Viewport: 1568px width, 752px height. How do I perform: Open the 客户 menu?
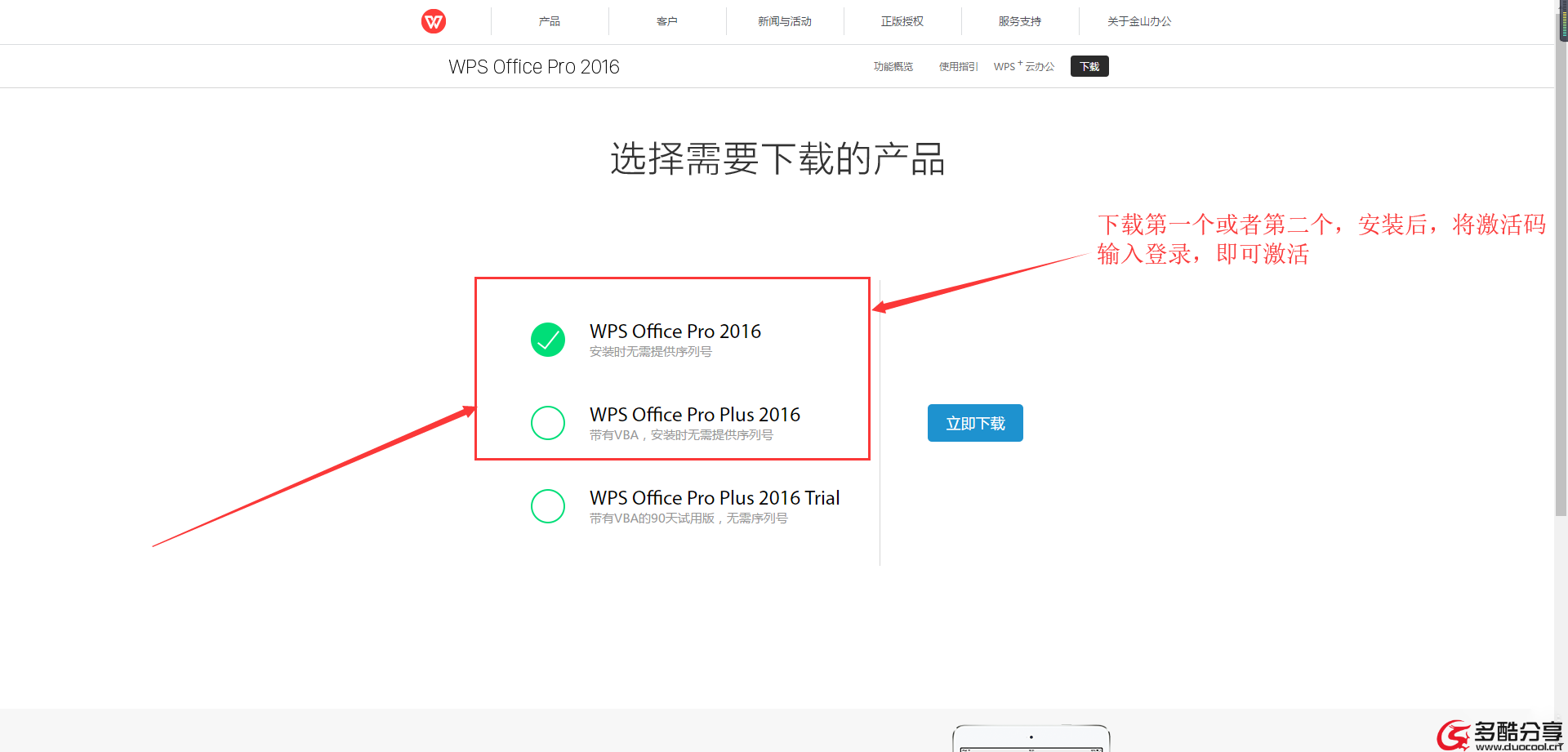pos(667,21)
